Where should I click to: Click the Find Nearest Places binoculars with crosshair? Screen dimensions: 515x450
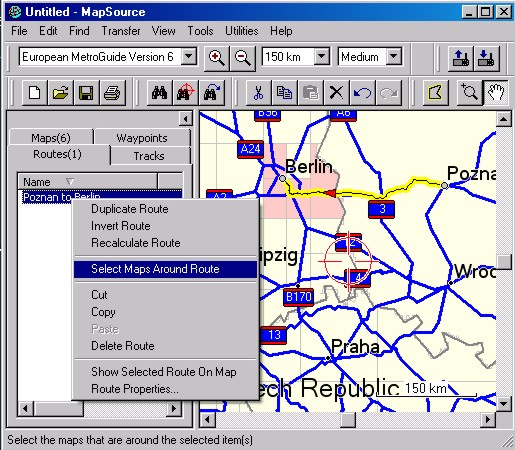tap(185, 92)
